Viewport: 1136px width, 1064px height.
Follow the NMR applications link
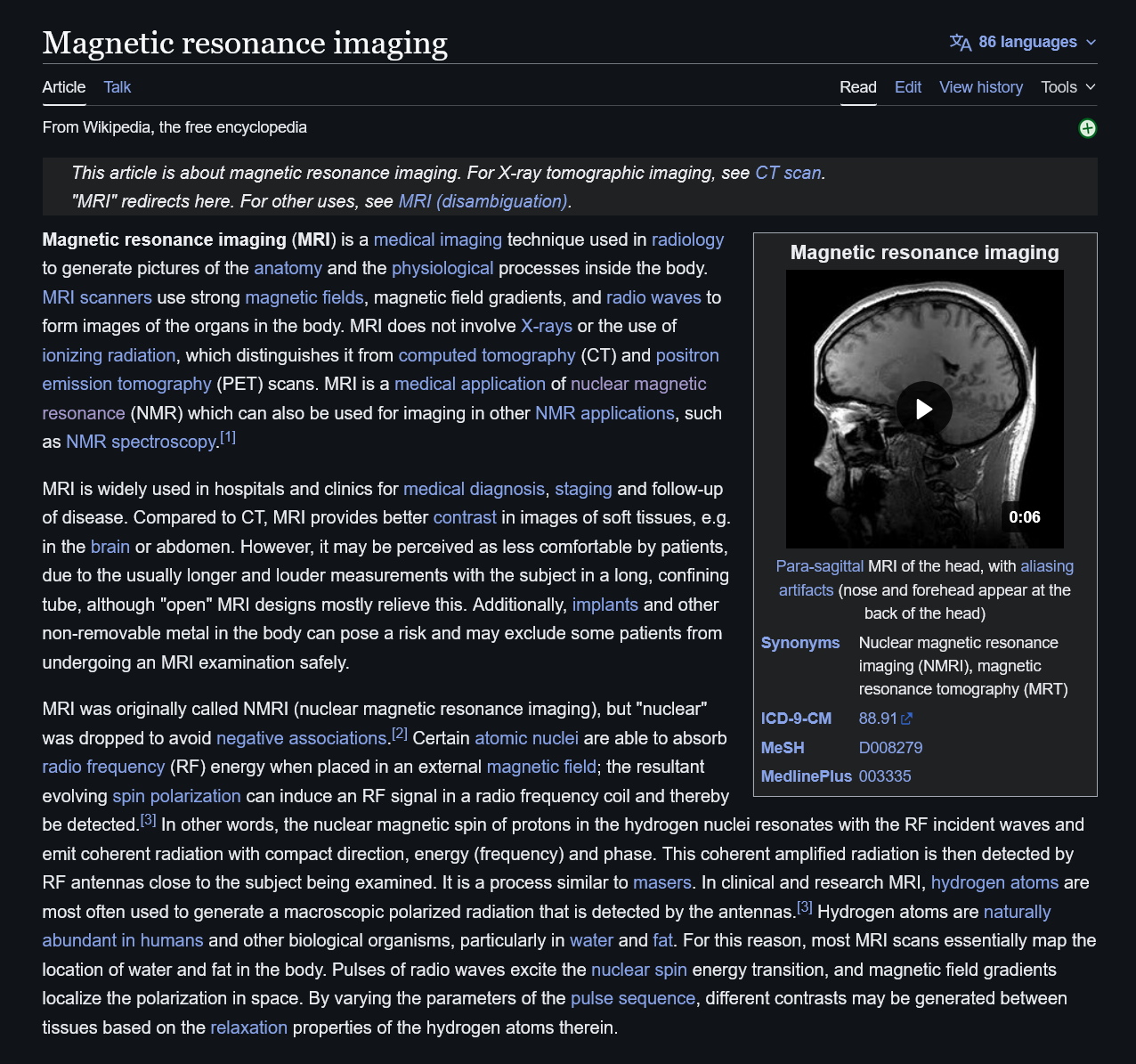click(x=605, y=413)
